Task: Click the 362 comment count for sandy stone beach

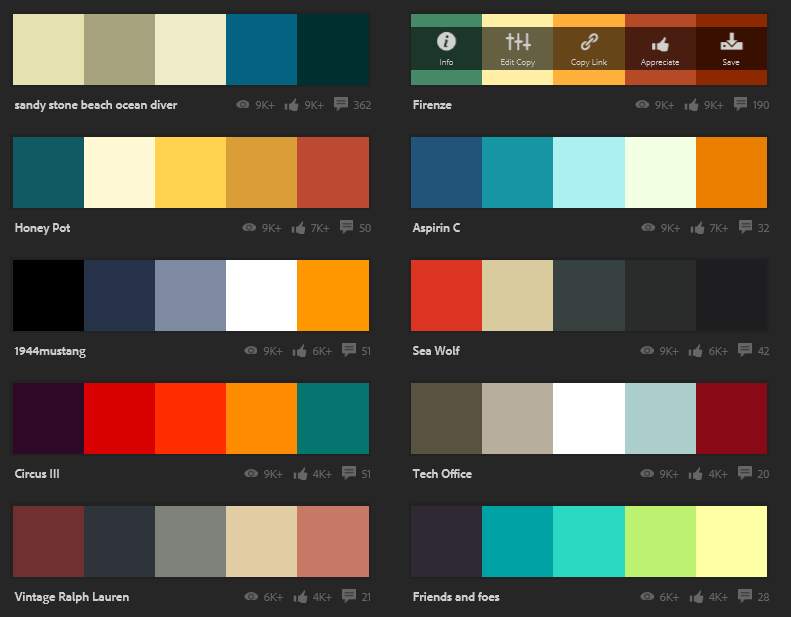Action: (x=362, y=105)
